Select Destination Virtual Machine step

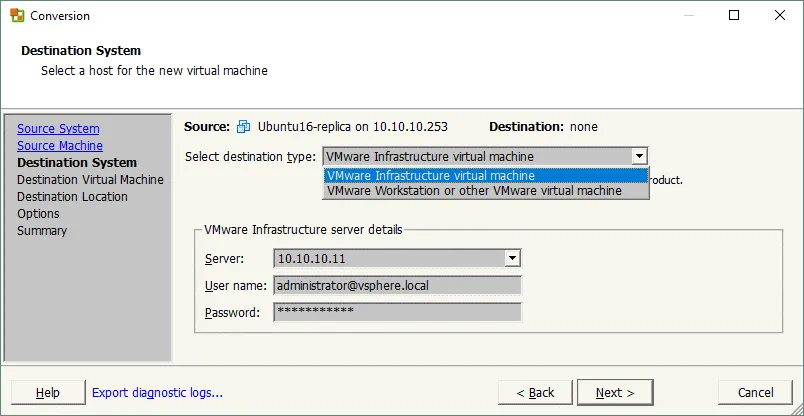point(90,180)
